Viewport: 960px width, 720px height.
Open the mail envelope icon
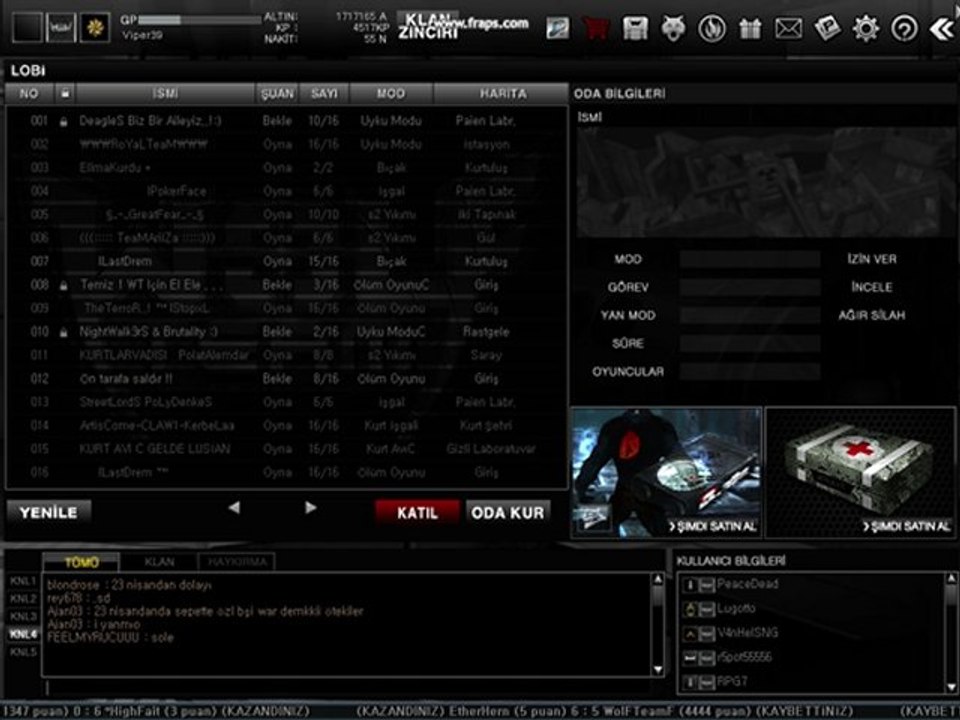click(x=789, y=28)
